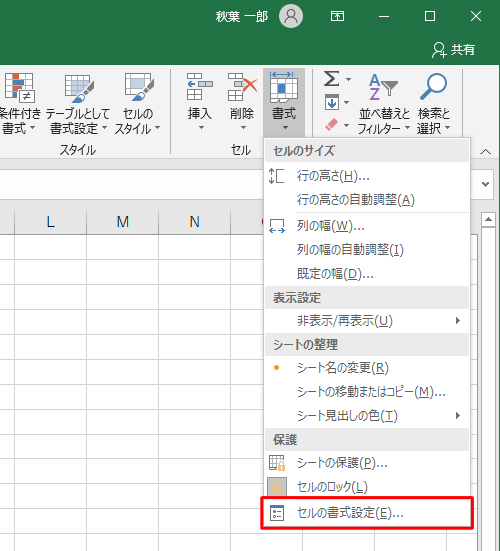Screen dimensions: 500x551
Task: Click the テーブルとして書式設定 icon
Action: point(79,89)
